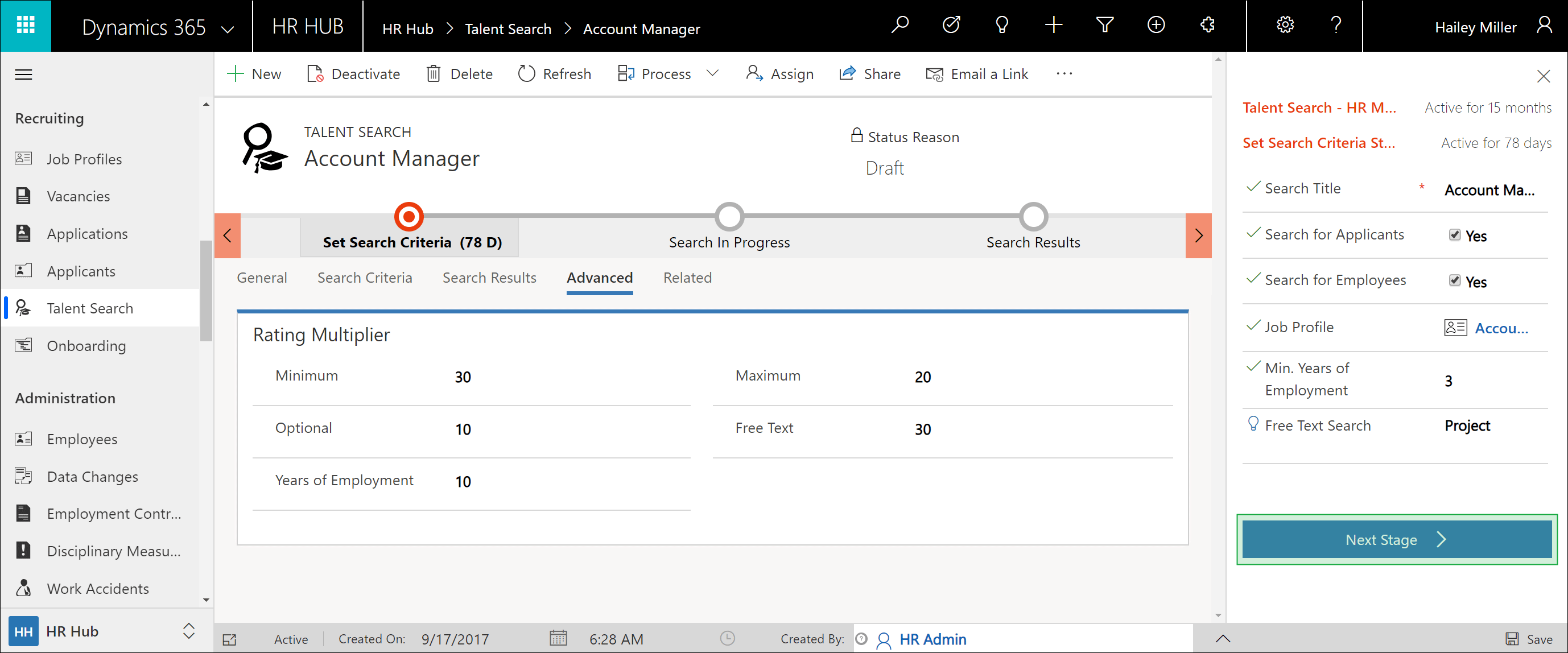The height and width of the screenshot is (653, 1568).
Task: Toggle Search for Employees checkbox
Action: pos(1455,280)
